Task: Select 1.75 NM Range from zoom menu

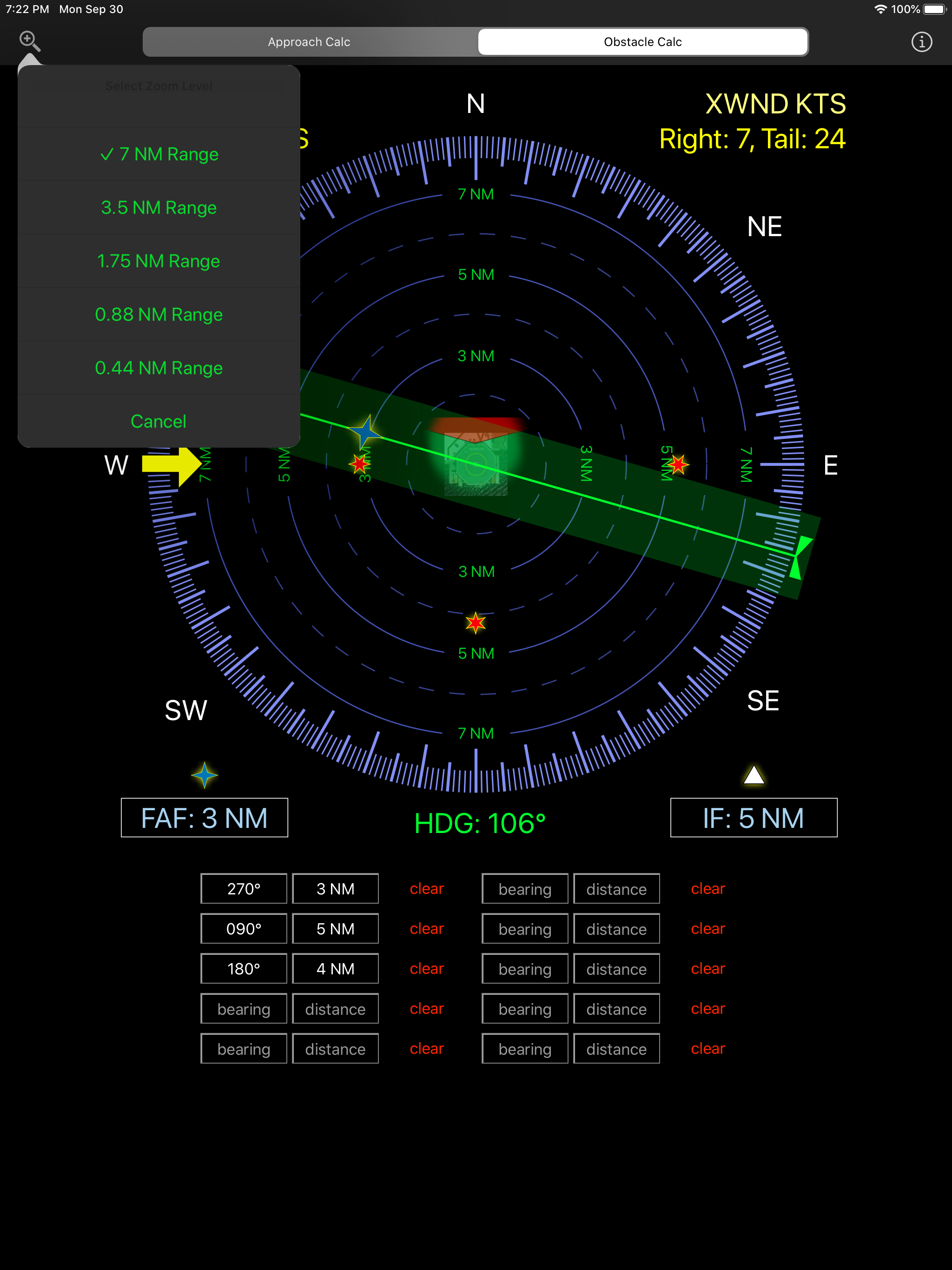Action: (159, 261)
